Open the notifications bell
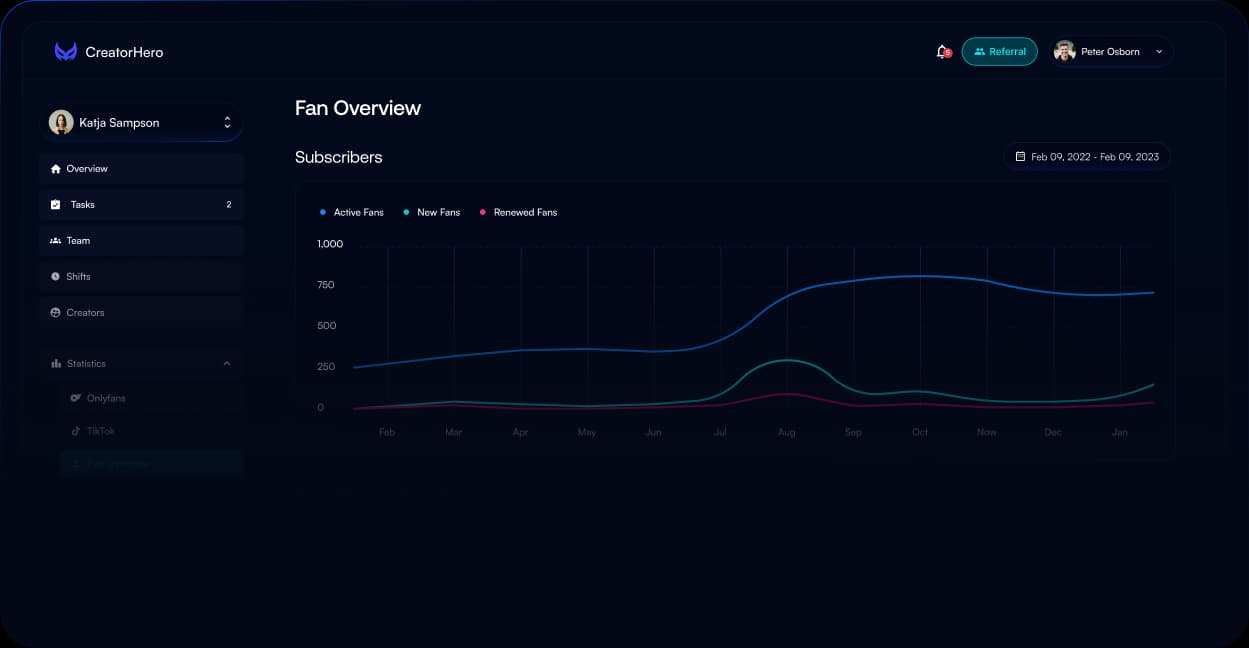Viewport: 1249px width, 648px height. tap(941, 52)
